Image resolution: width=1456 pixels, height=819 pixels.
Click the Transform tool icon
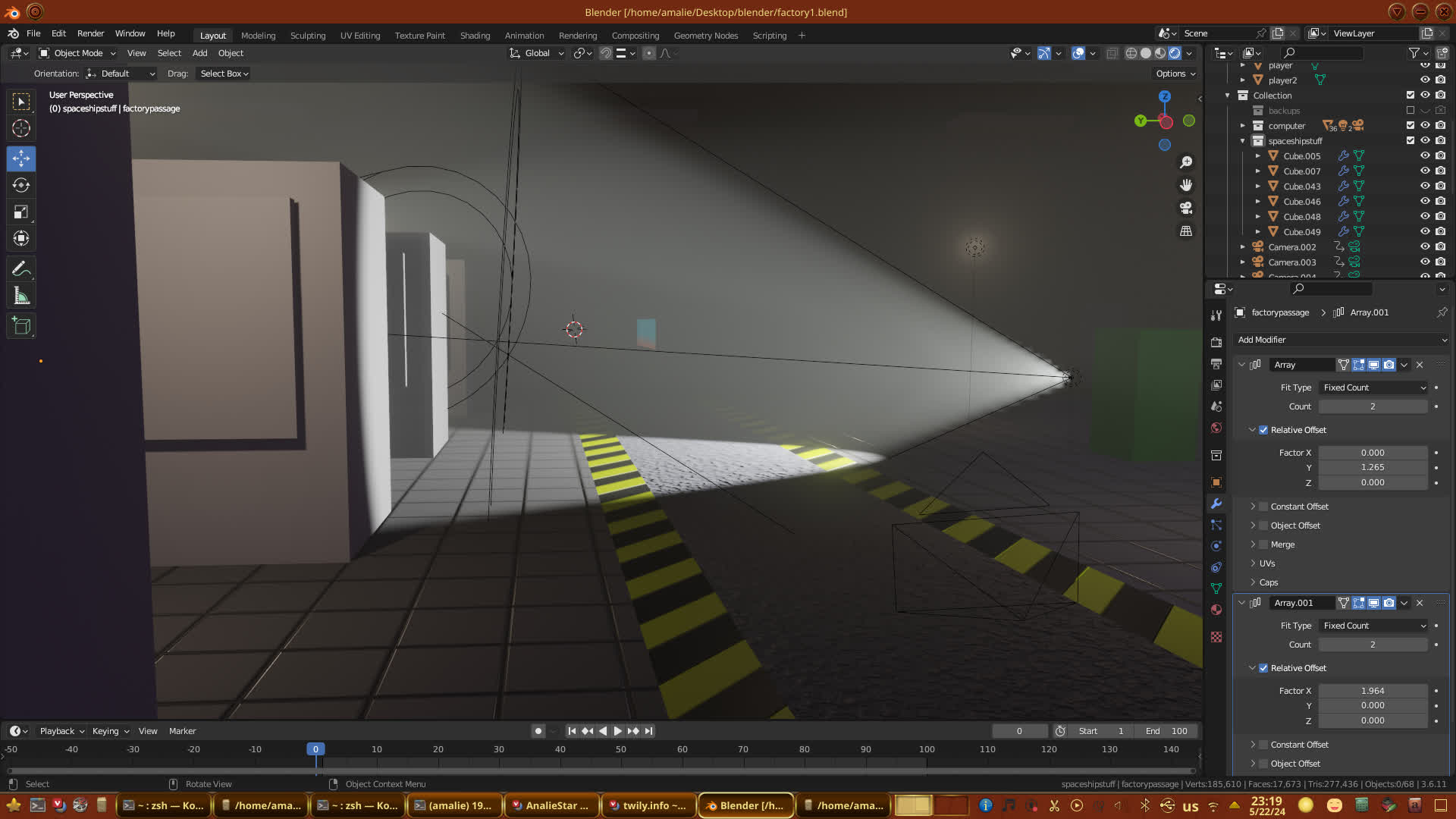point(21,239)
